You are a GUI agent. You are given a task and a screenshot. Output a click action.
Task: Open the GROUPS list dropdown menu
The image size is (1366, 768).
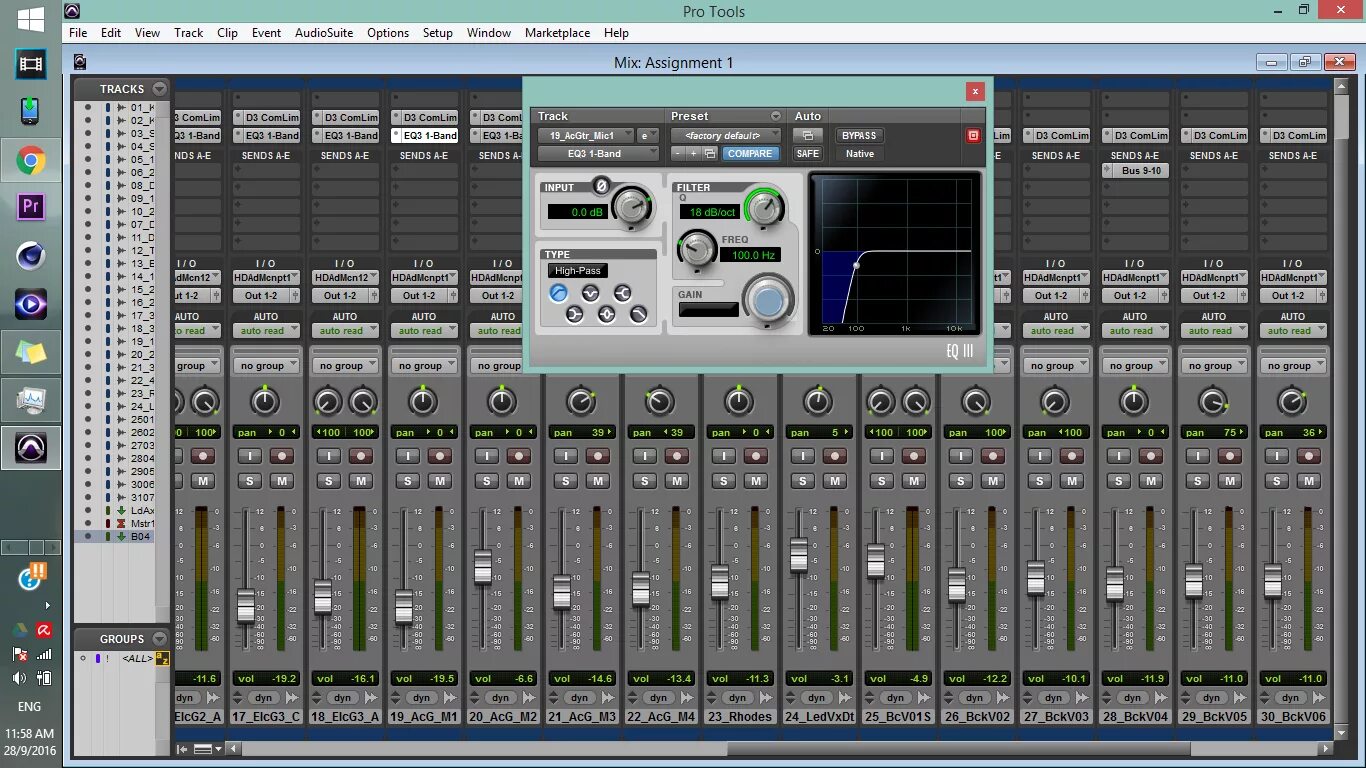(159, 638)
